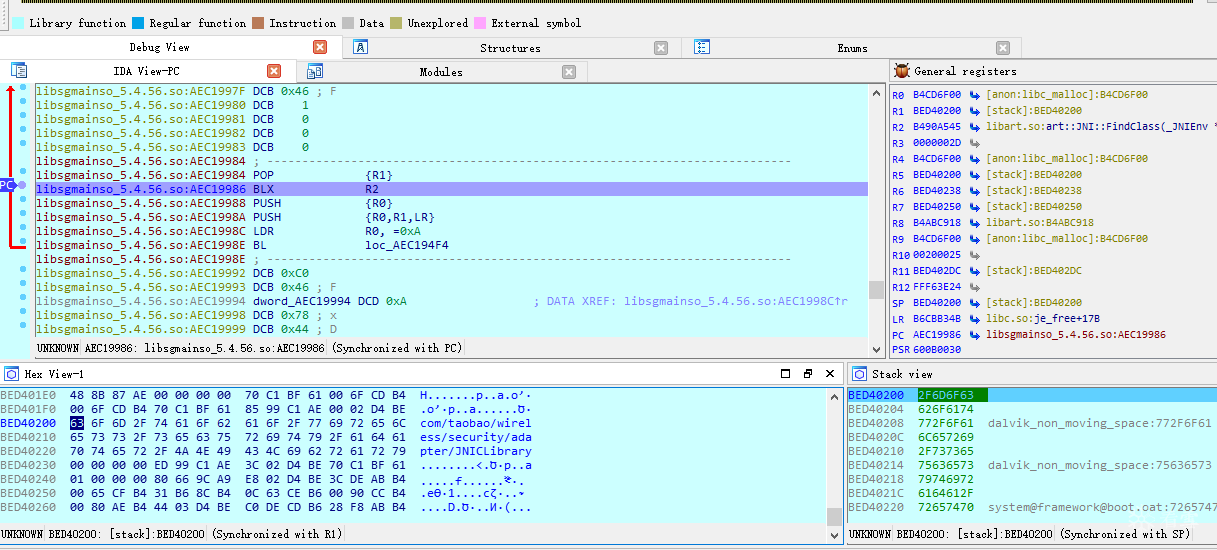Click PC reference libsgmainso_5.4.56.so:AEC19986
Image resolution: width=1217 pixels, height=550 pixels.
click(x=1076, y=335)
